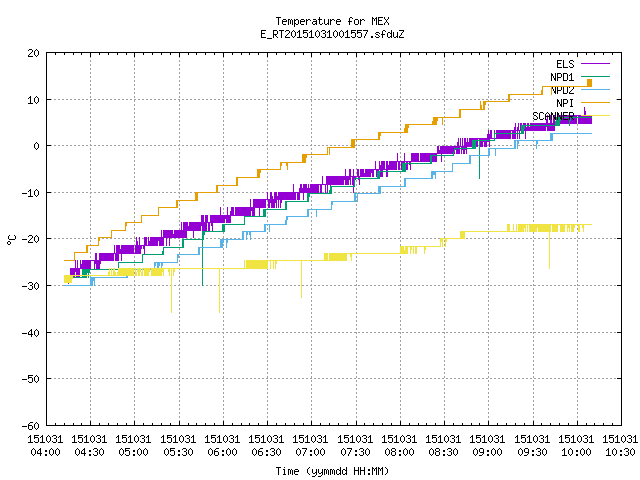This screenshot has height=480, width=640.
Task: Click the green NPD1 downward spike near 08:55
Action: 479,162
